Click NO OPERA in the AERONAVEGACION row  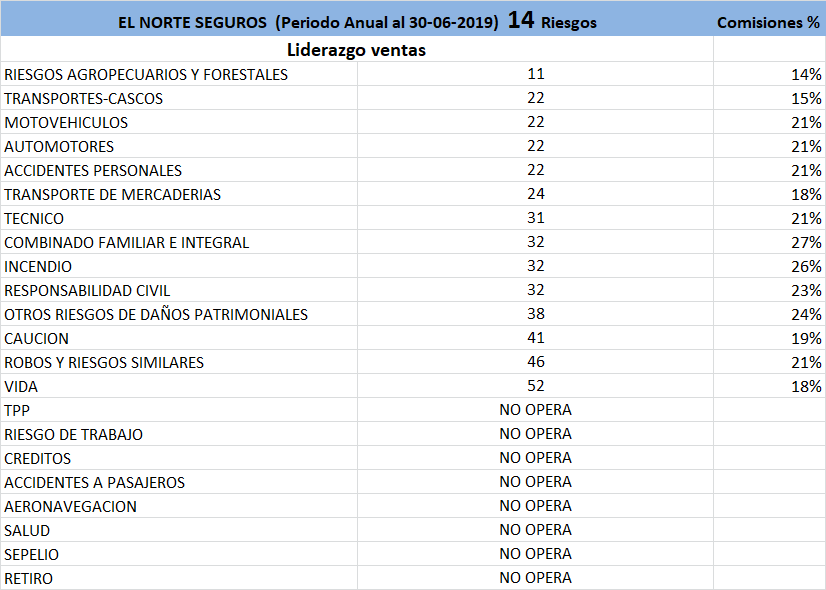(x=536, y=506)
